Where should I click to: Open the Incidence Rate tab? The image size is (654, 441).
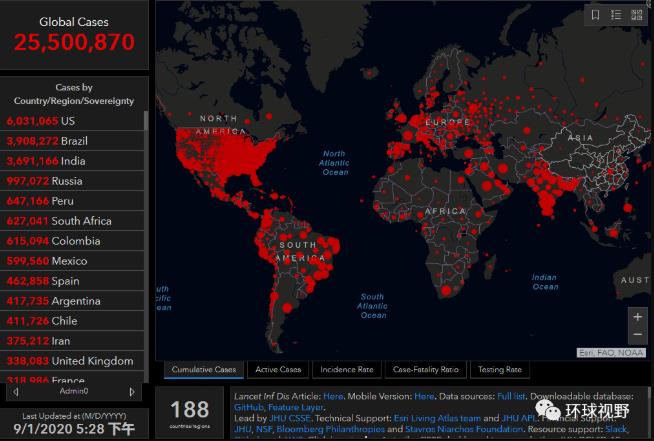(x=345, y=370)
